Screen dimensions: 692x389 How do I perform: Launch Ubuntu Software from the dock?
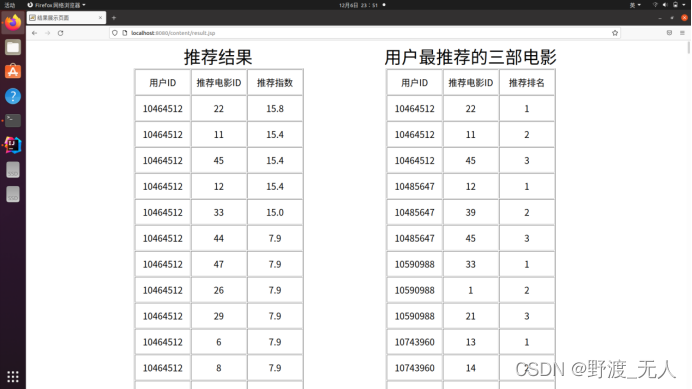point(13,72)
